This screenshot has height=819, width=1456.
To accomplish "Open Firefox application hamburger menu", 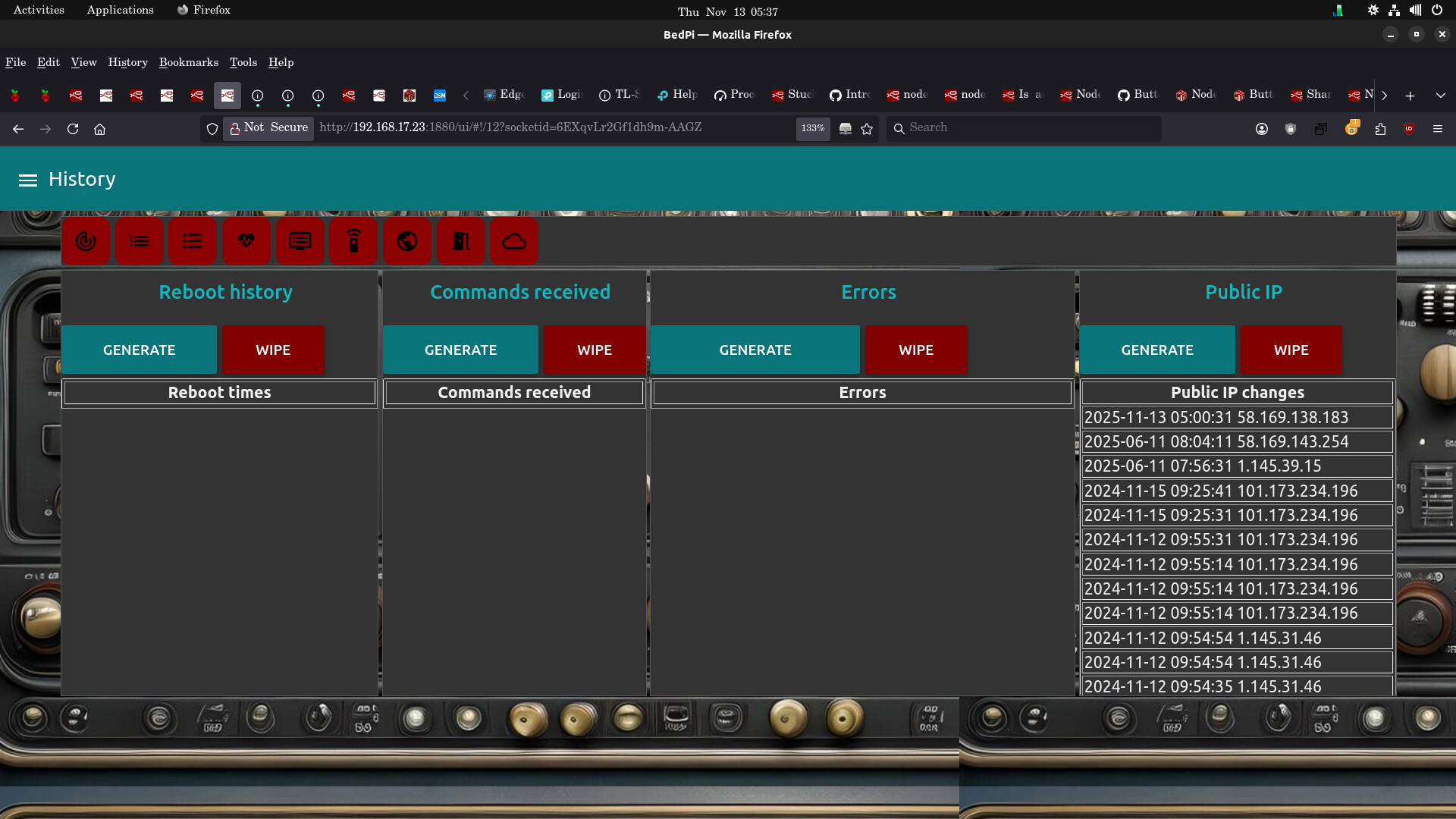I will coord(1437,129).
